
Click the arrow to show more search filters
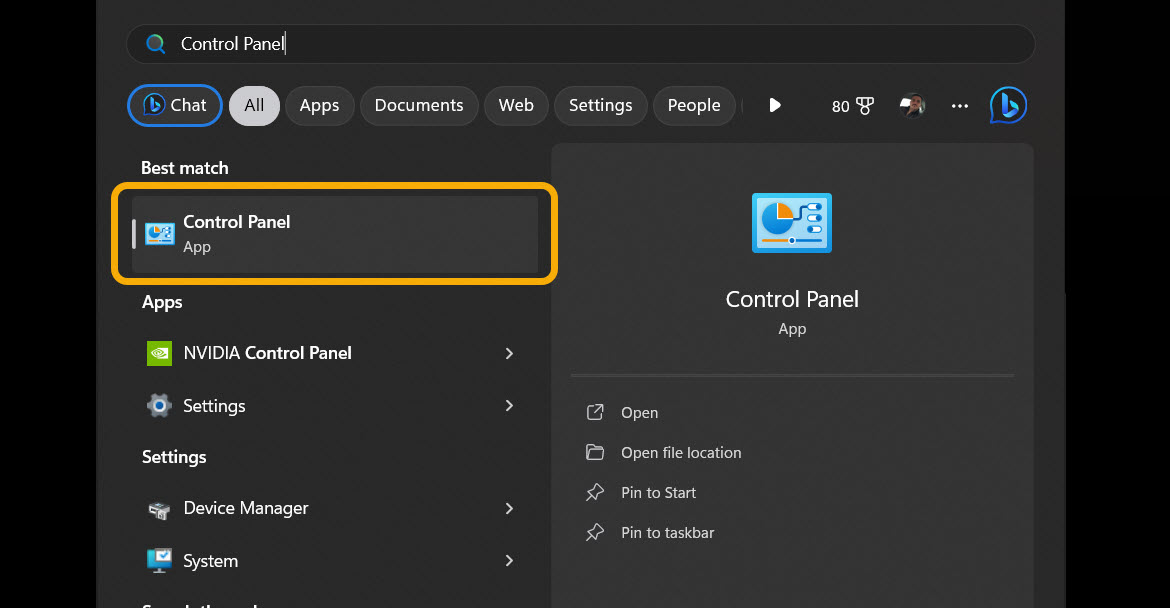[775, 105]
